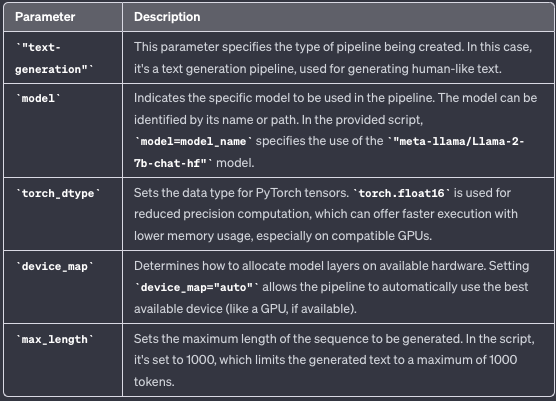Click the Description column header
Screen dimensions: 556x401
click(x=167, y=17)
